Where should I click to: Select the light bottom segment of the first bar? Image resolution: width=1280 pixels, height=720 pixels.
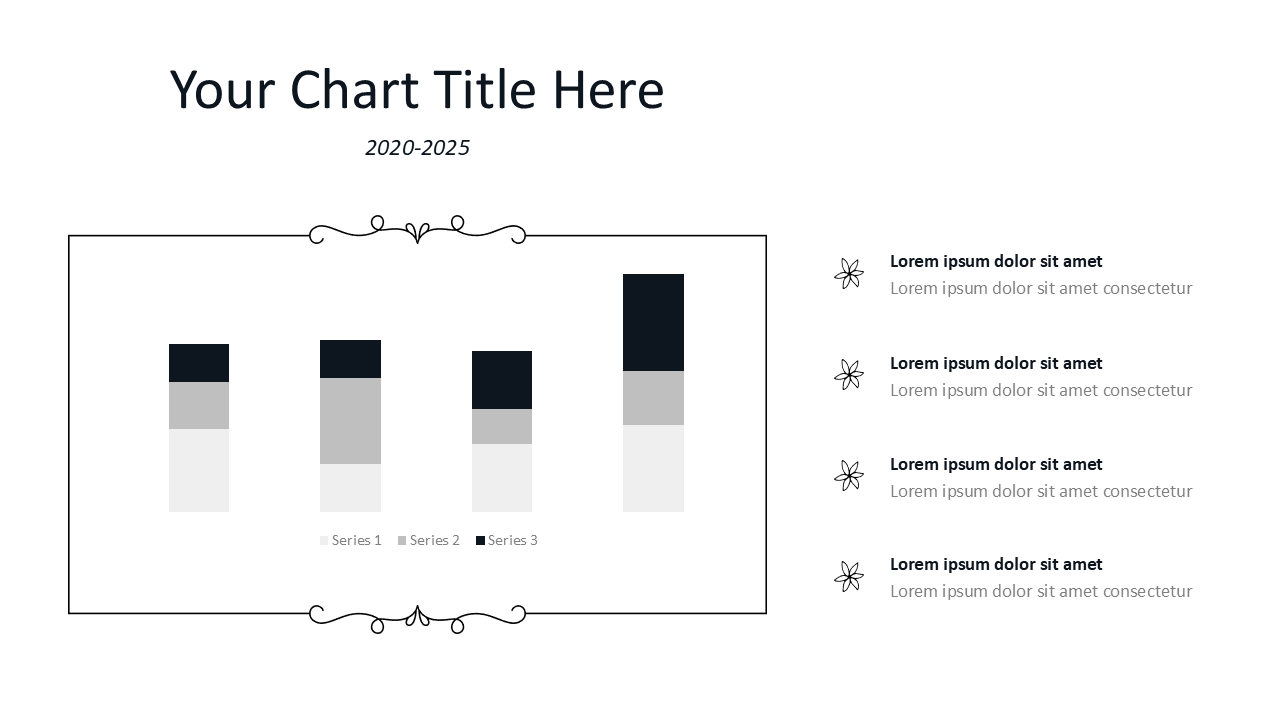pyautogui.click(x=199, y=470)
